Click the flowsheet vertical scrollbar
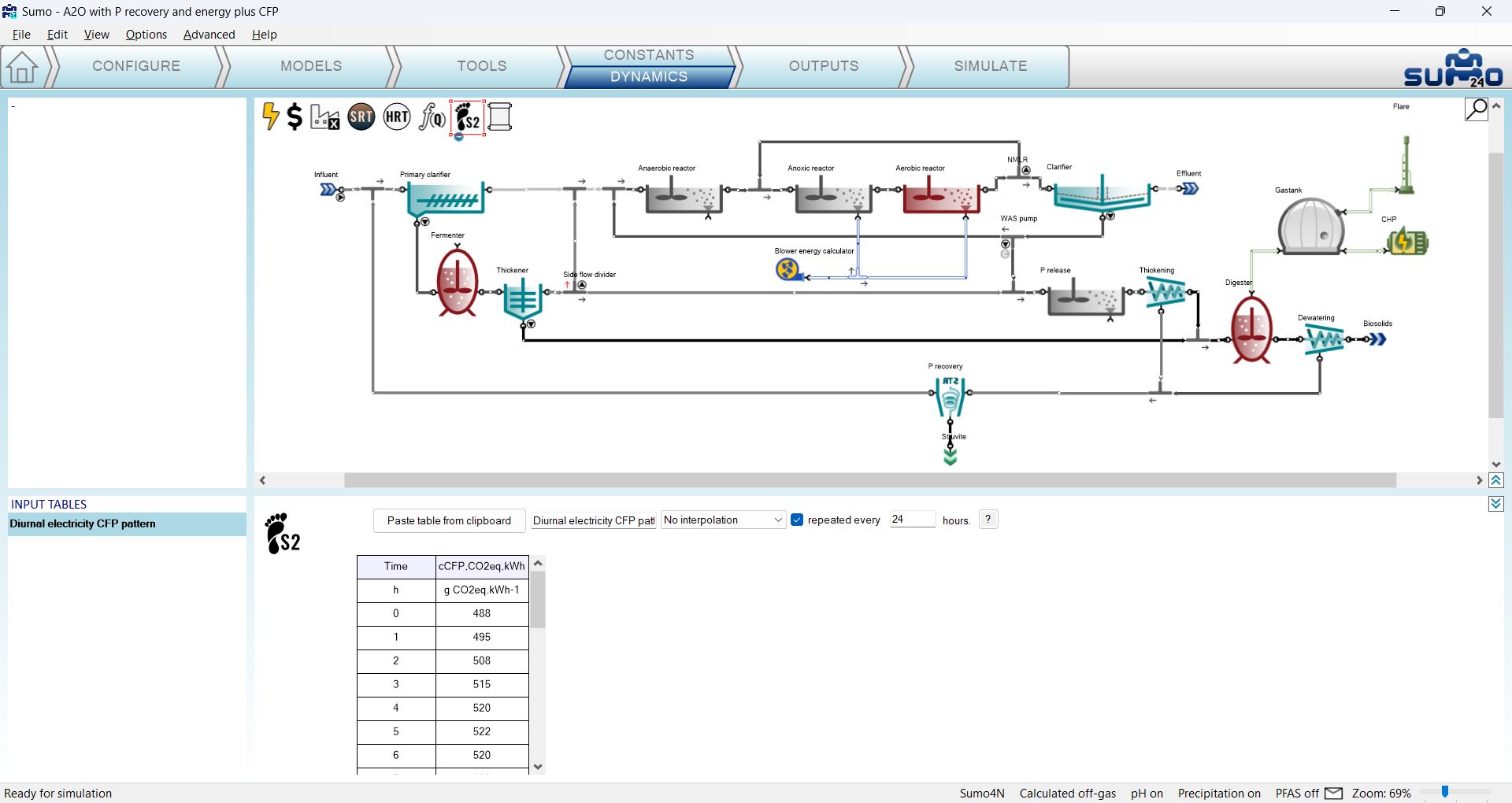The height and width of the screenshot is (803, 1512). [1496, 285]
